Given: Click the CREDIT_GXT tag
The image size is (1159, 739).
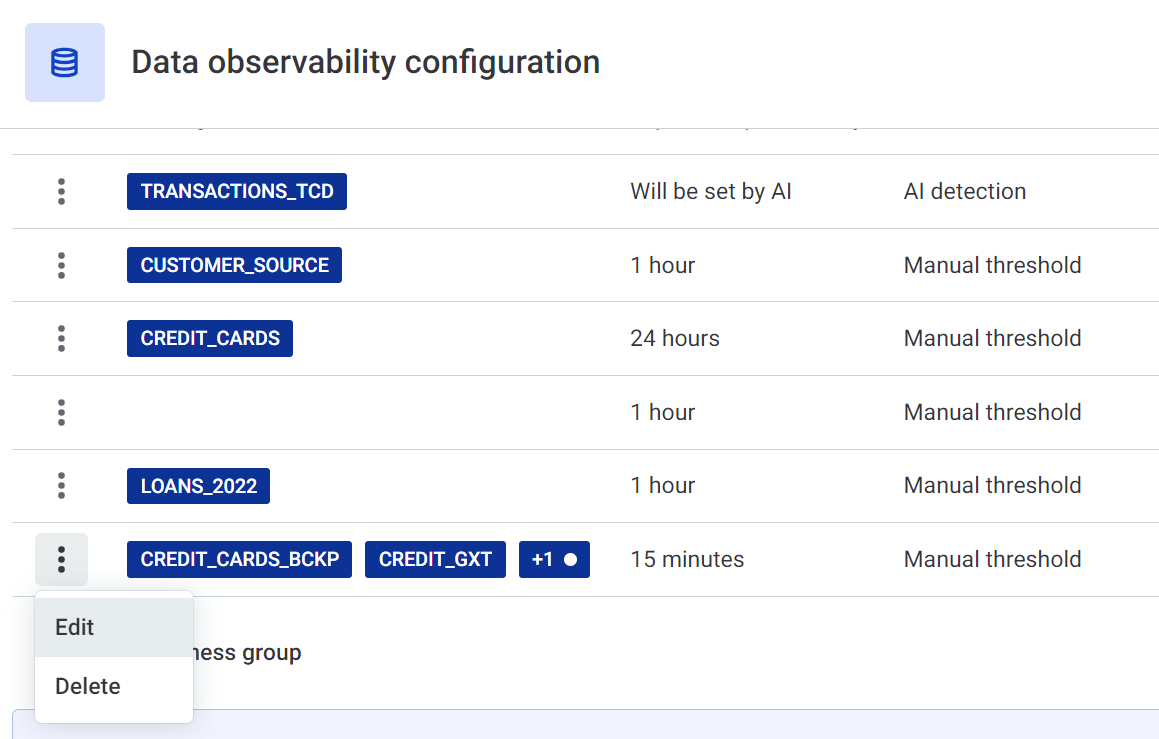Looking at the screenshot, I should click(435, 559).
